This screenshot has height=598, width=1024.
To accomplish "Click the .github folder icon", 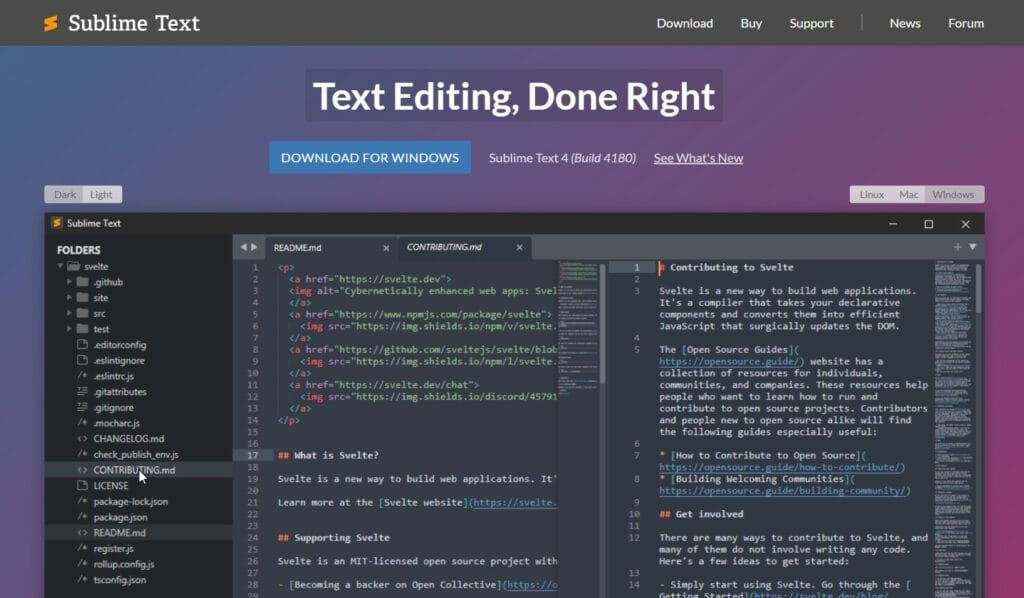I will coord(82,281).
